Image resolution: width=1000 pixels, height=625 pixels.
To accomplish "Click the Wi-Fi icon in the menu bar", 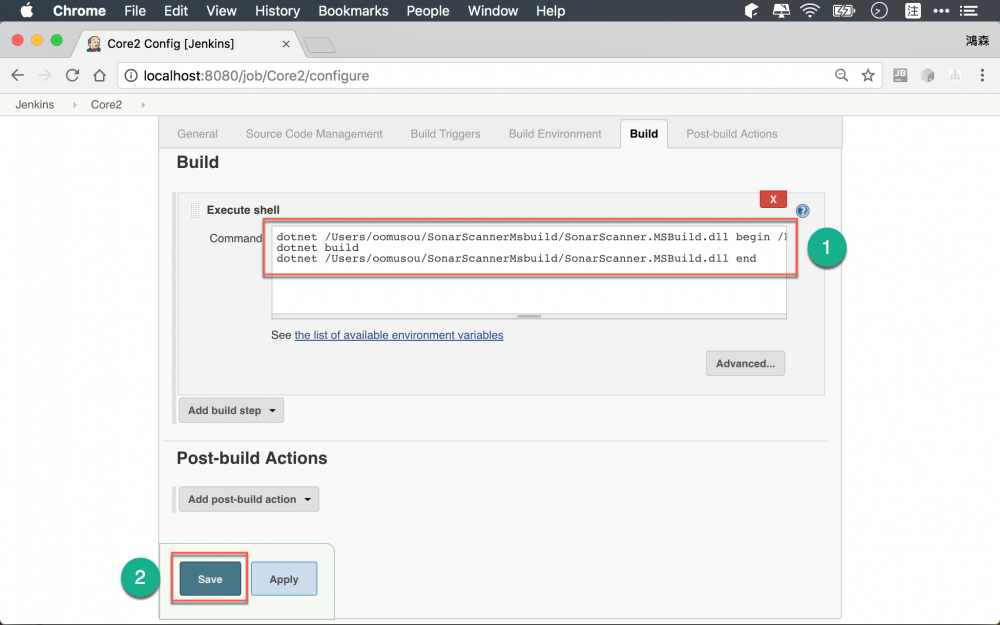I will click(x=808, y=11).
